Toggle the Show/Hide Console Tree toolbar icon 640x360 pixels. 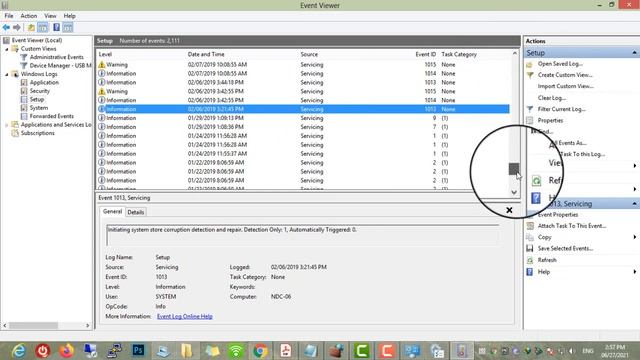43,27
